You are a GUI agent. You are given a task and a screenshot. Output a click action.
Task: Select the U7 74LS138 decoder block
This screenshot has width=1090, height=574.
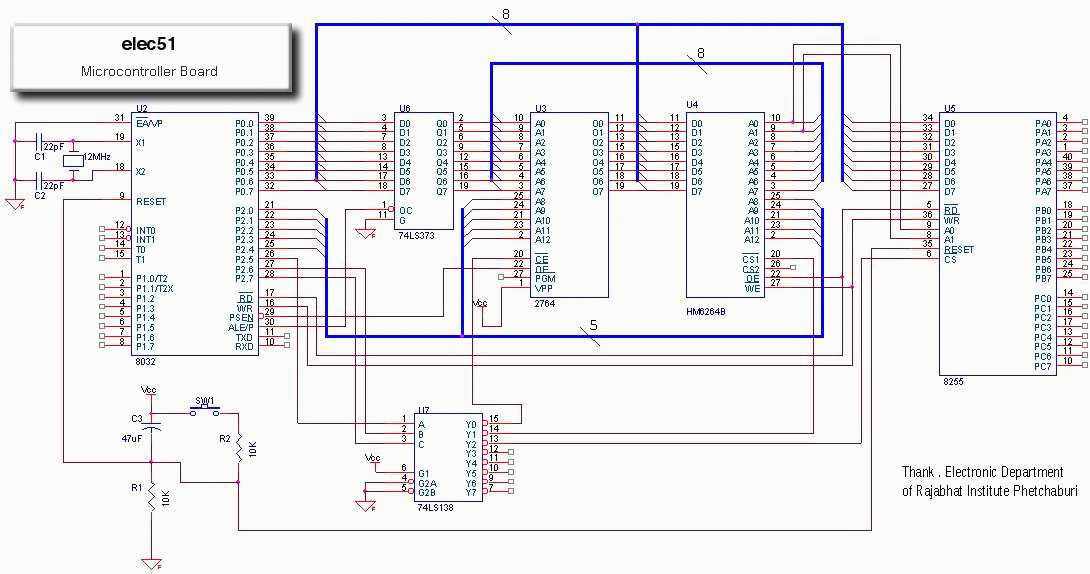tap(448, 457)
